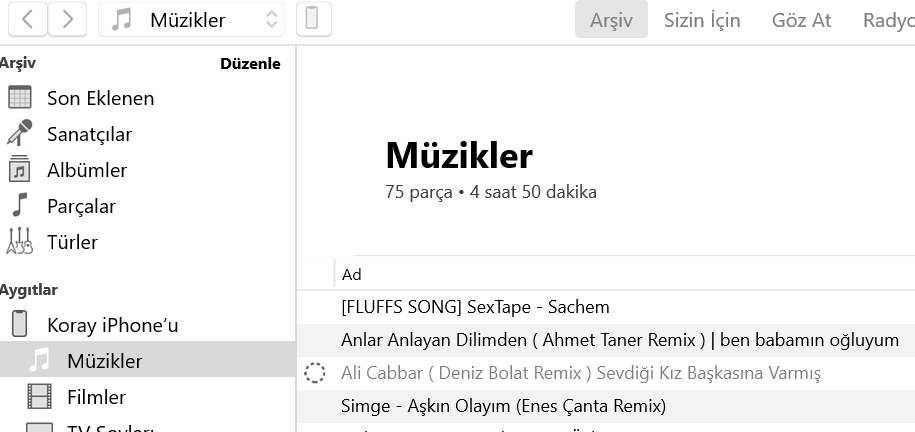Select the Sanatçılar microphone icon

pos(20,134)
